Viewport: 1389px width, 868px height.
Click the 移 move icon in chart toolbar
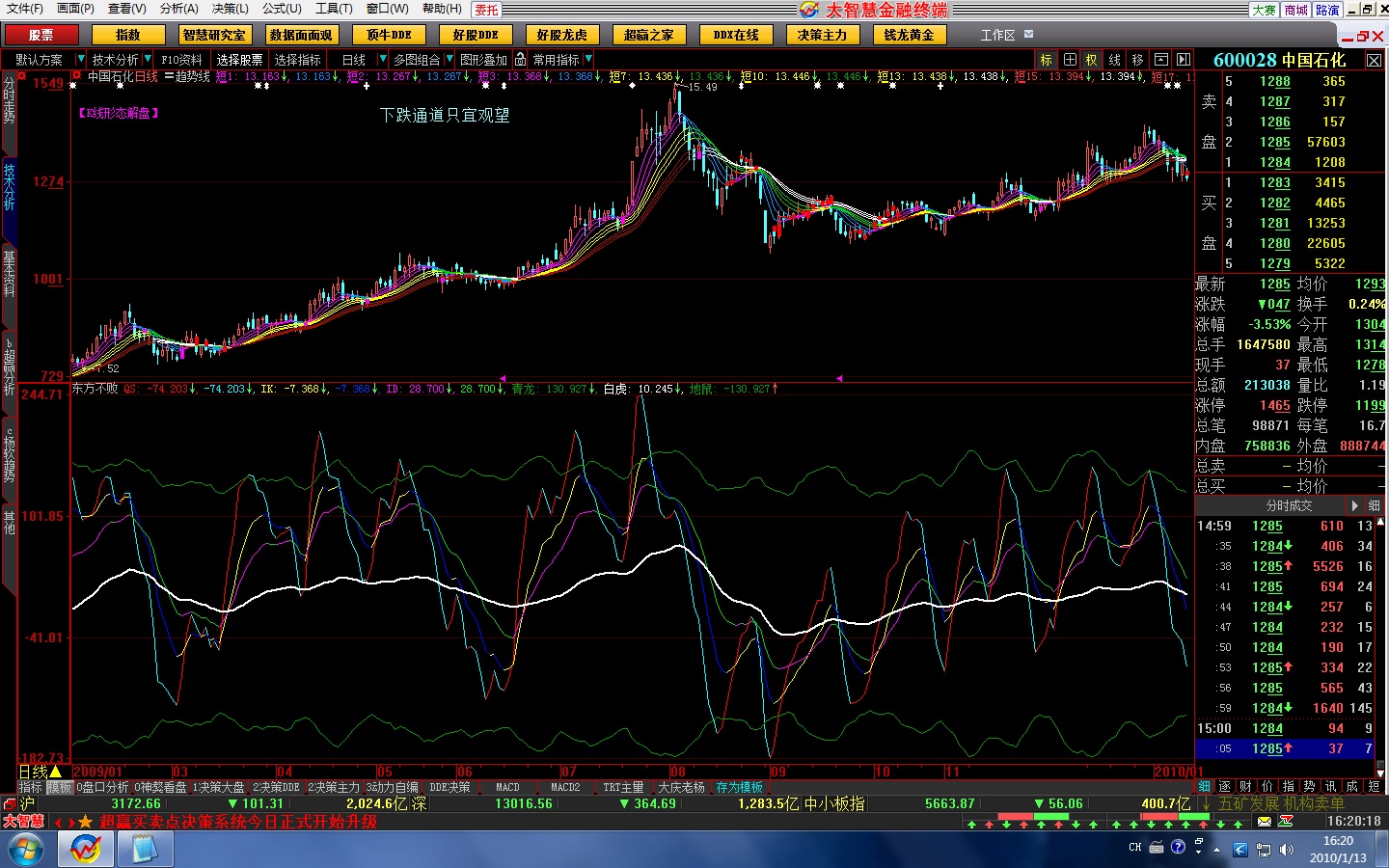(x=1138, y=60)
